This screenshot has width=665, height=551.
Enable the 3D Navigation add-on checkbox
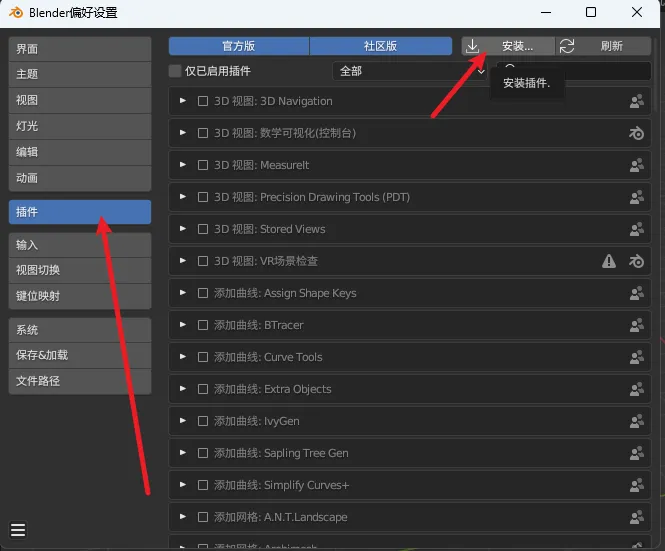click(x=203, y=101)
